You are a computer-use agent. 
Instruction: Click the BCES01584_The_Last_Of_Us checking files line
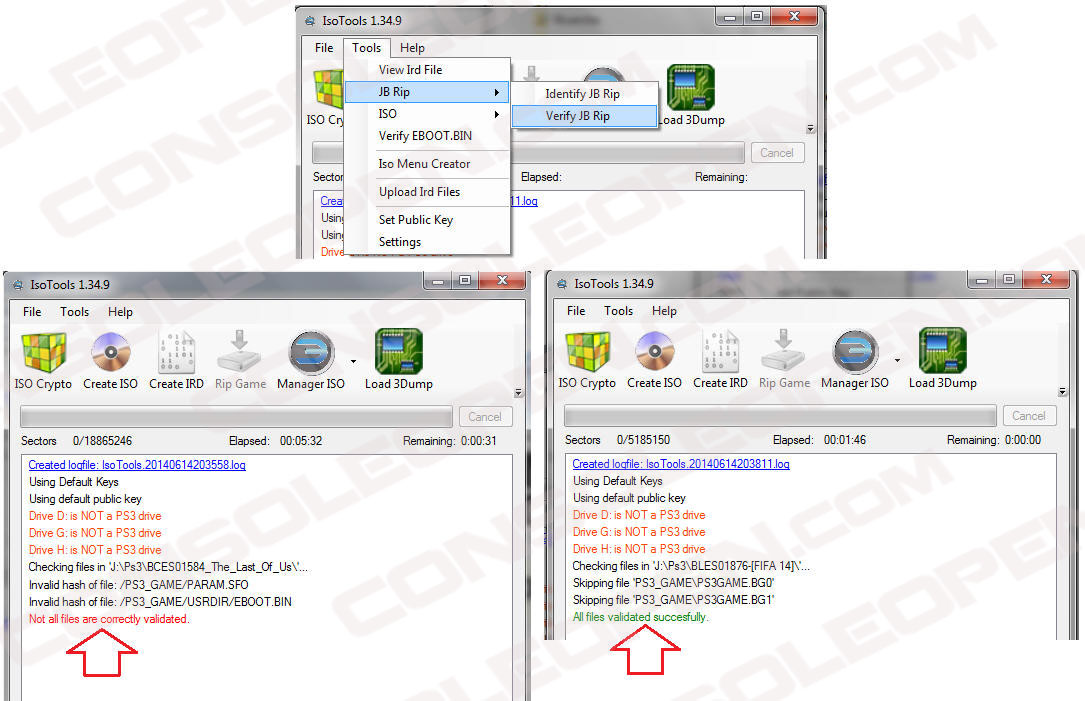coord(168,567)
